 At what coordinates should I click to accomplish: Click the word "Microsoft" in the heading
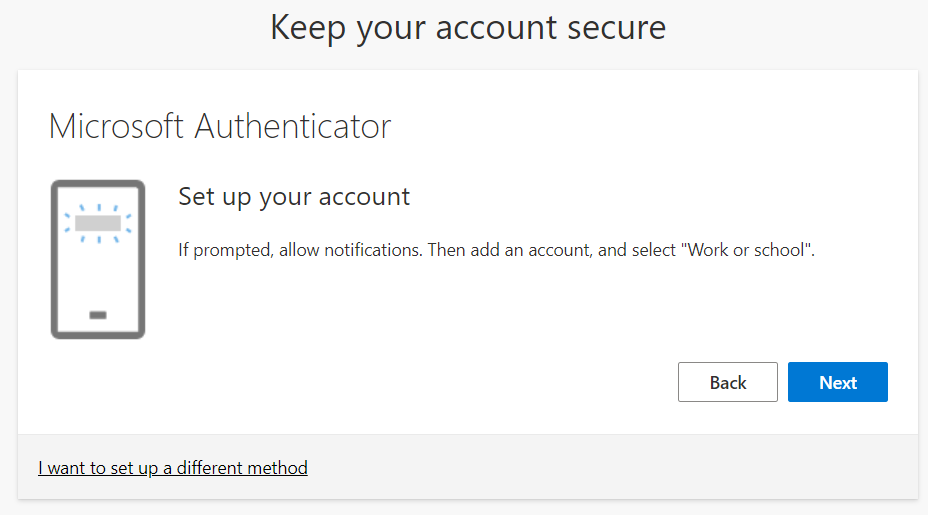[x=116, y=127]
